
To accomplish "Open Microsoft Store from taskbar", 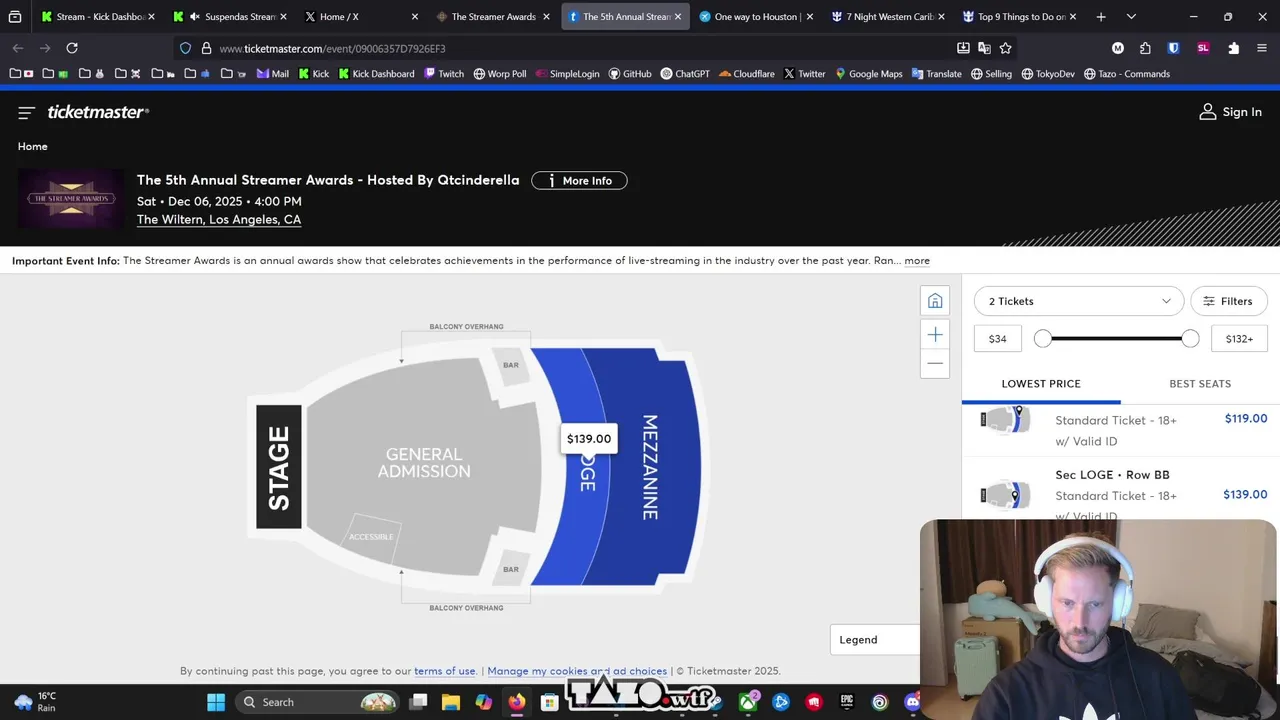I will point(549,702).
